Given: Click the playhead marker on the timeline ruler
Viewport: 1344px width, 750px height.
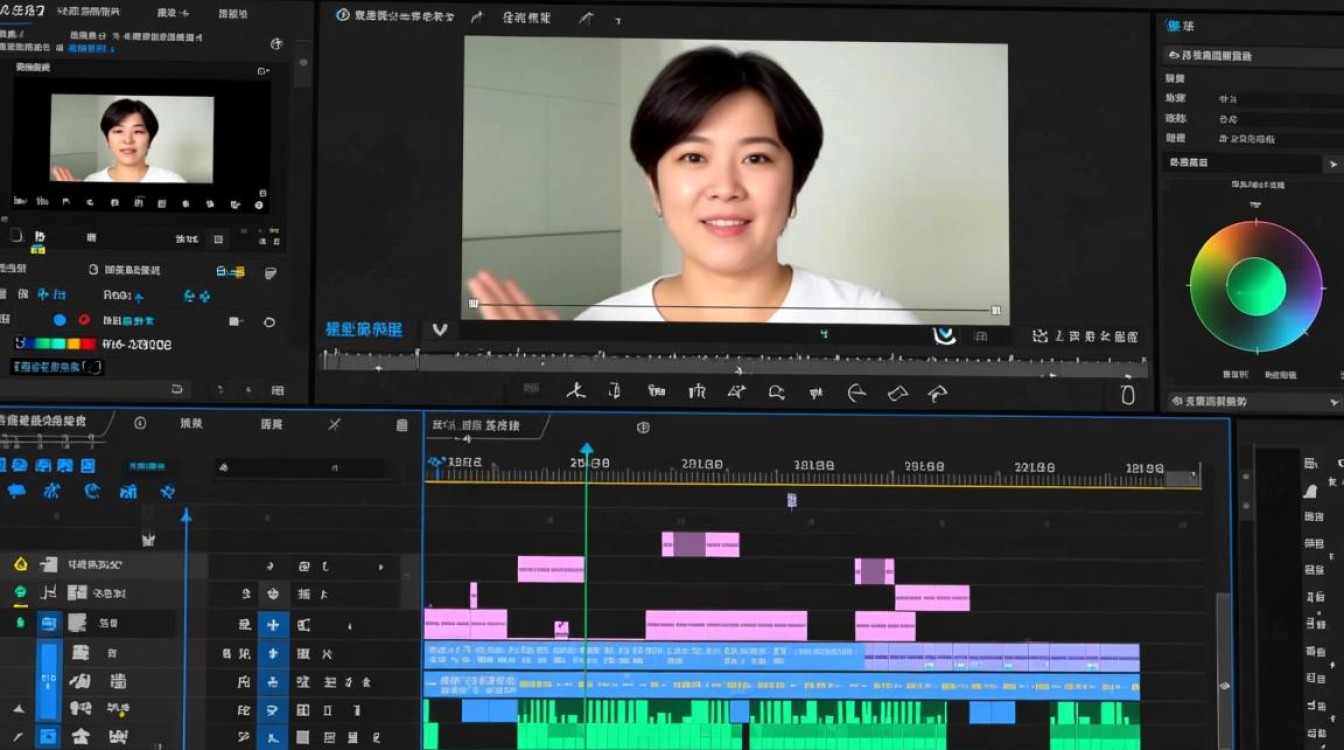Looking at the screenshot, I should click(587, 446).
